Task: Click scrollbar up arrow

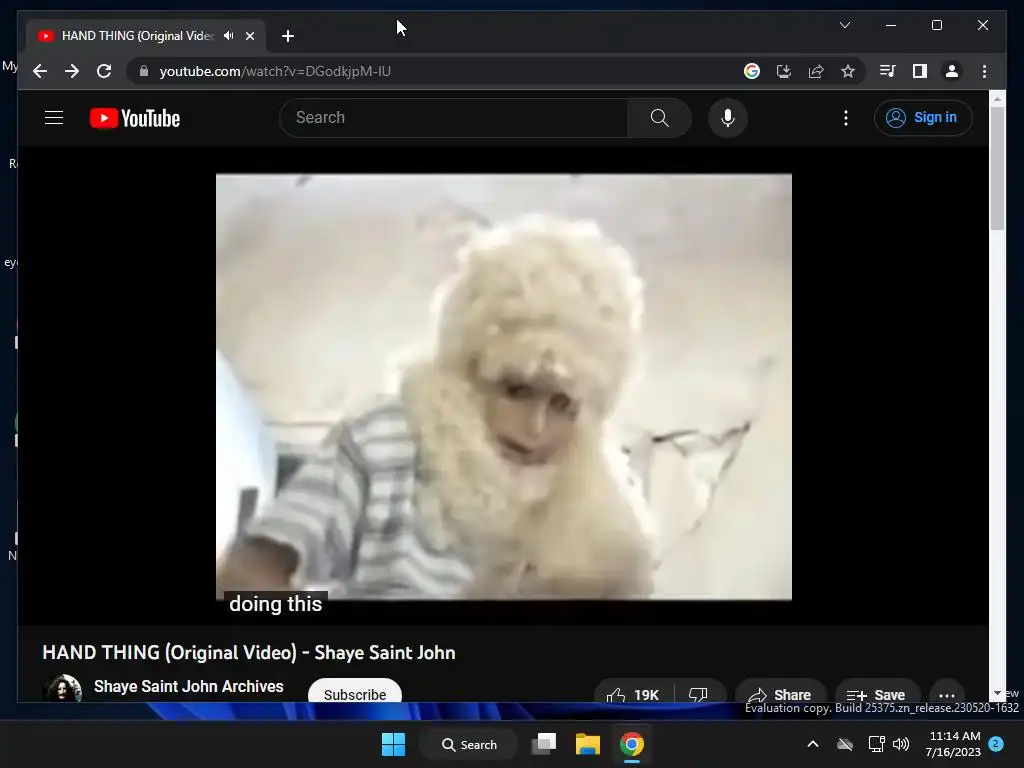Action: [x=997, y=99]
